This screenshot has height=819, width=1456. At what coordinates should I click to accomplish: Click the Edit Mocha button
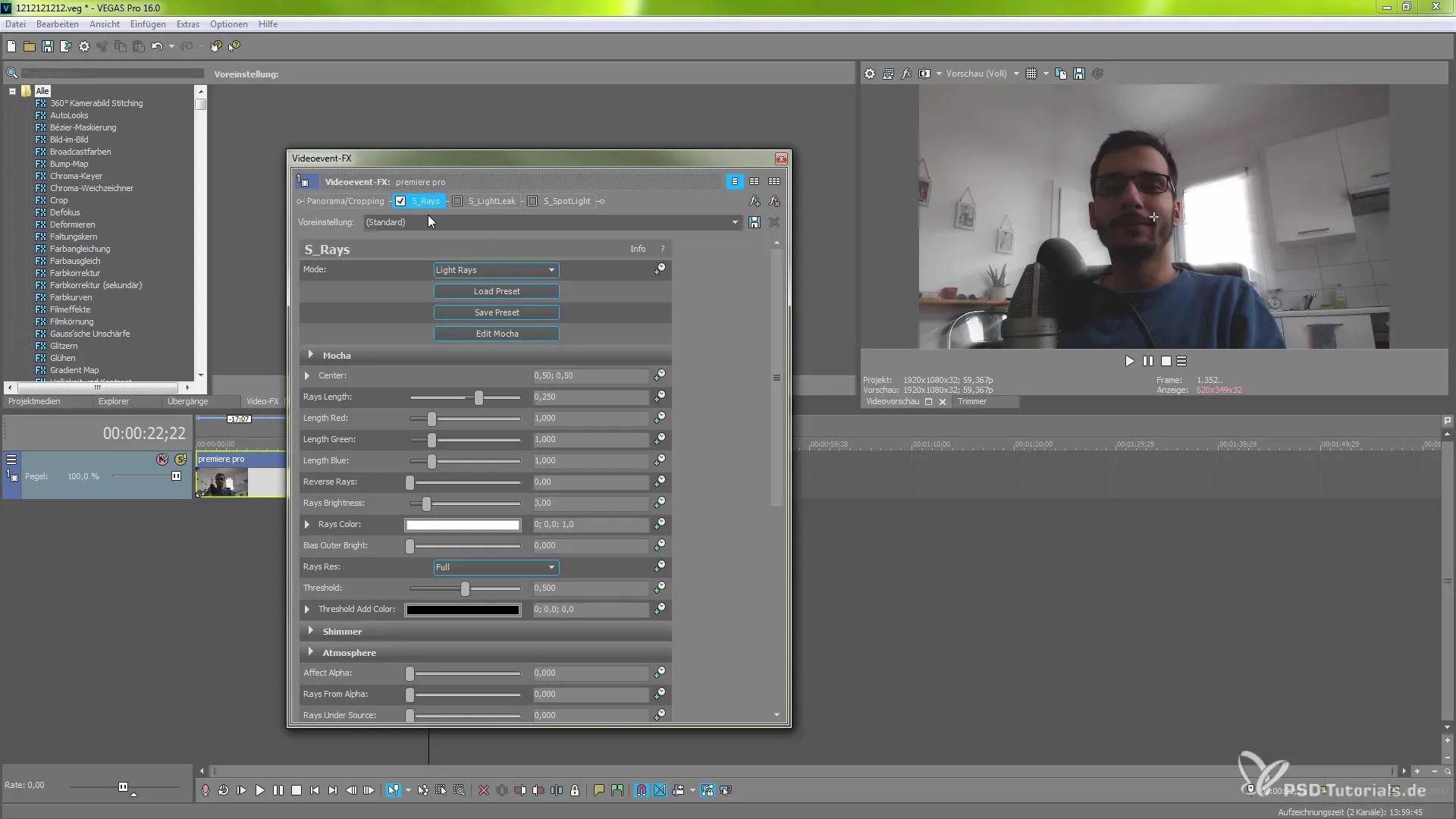tap(497, 334)
